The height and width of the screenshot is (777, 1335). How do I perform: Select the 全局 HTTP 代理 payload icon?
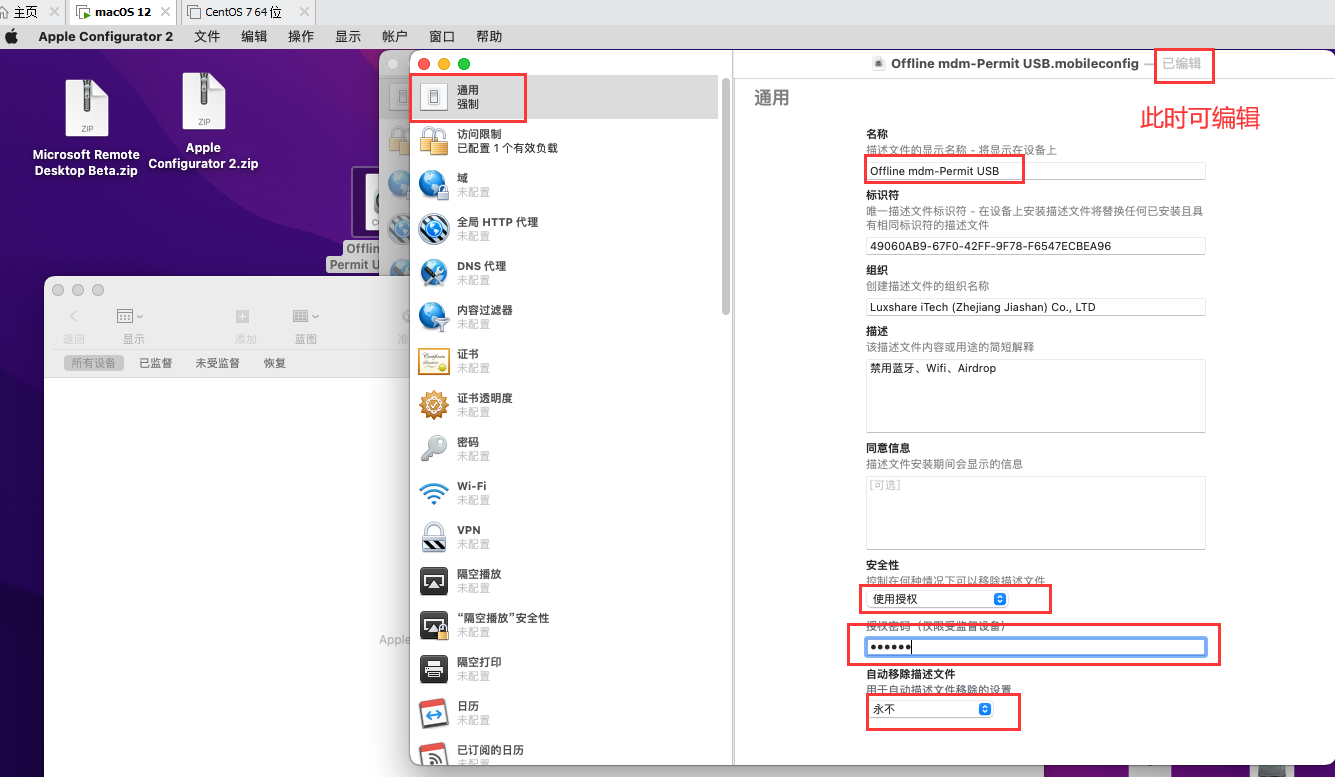pos(434,229)
